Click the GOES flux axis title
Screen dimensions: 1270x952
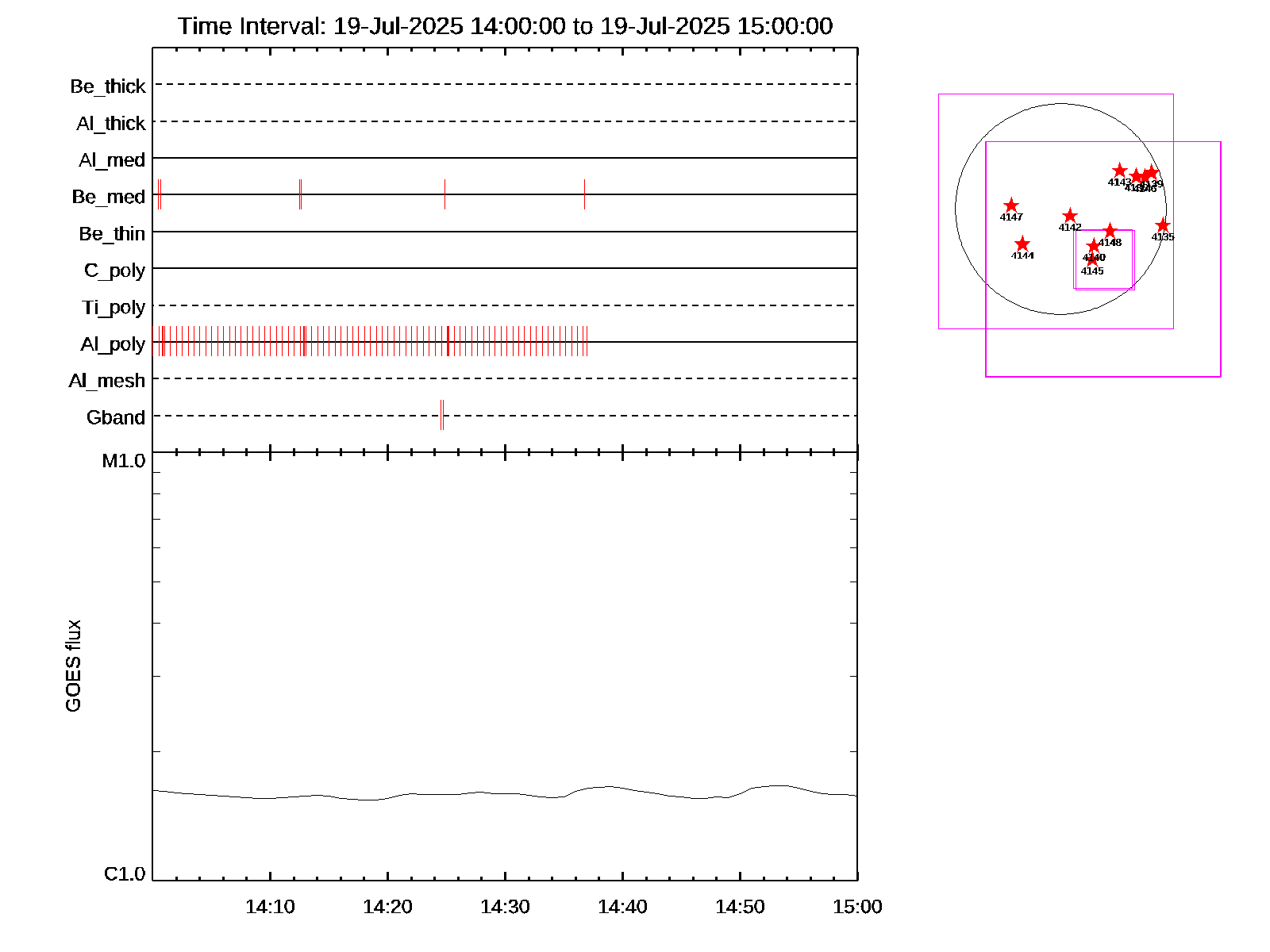[74, 666]
